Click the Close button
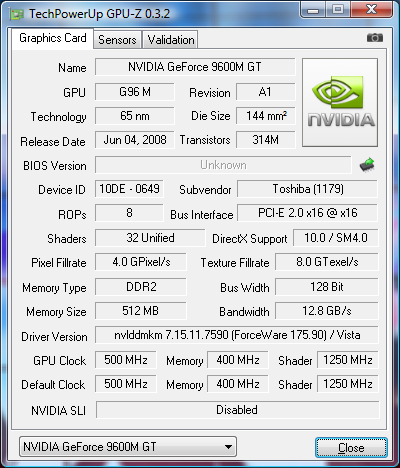The height and width of the screenshot is (468, 400). click(x=351, y=448)
